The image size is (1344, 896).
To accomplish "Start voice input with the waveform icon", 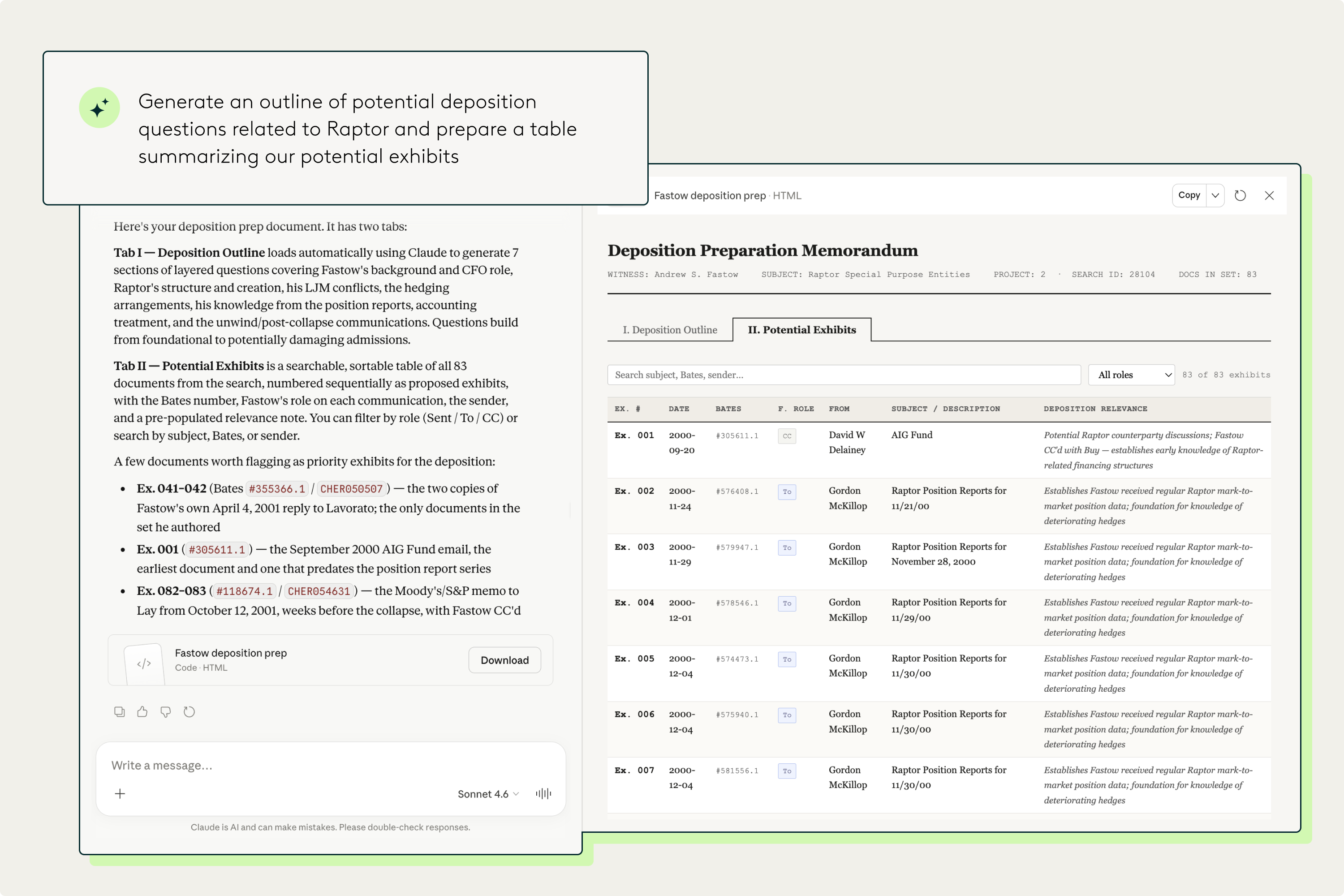I will [x=543, y=793].
